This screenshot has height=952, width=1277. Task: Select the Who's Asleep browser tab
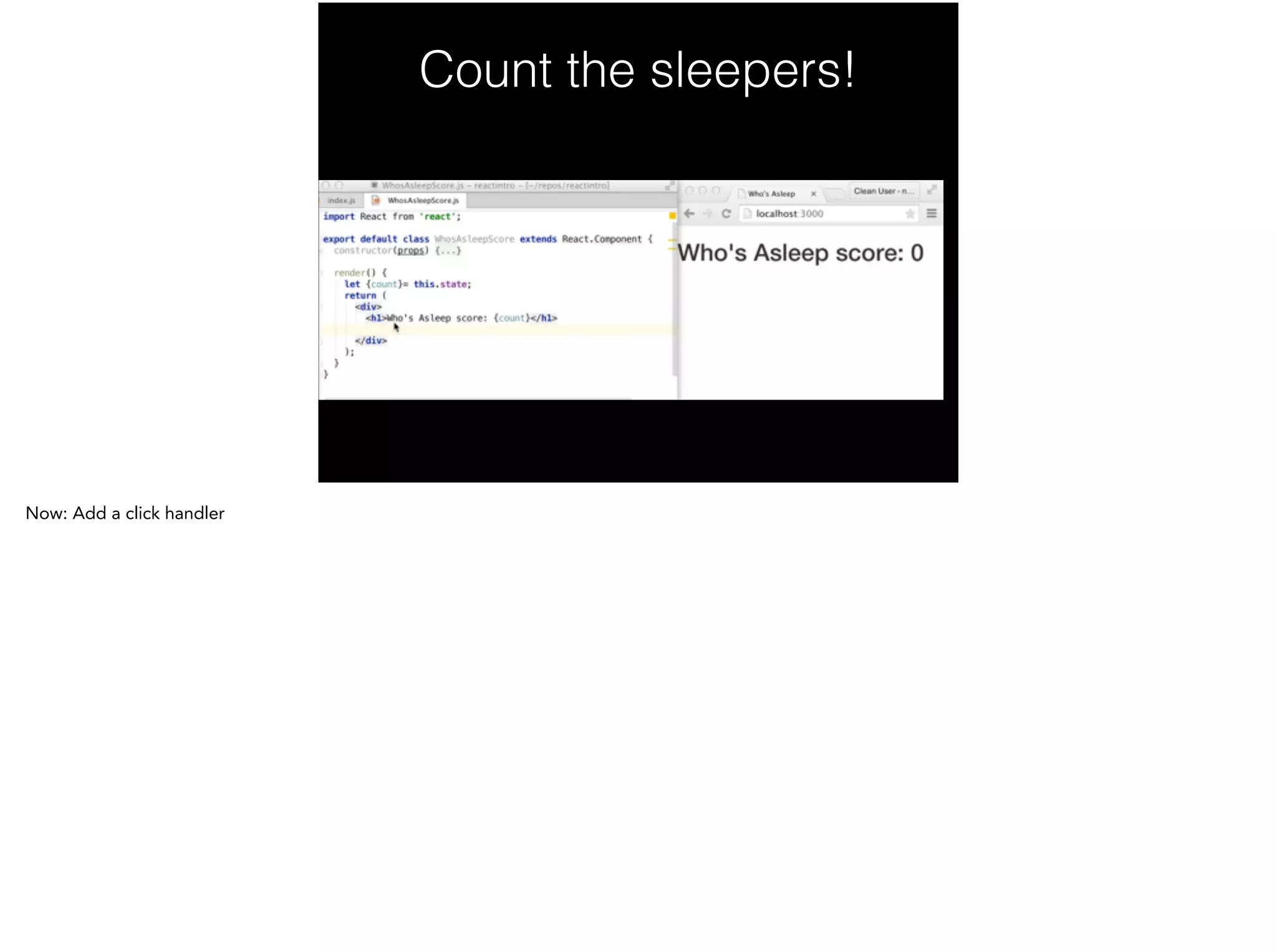tap(771, 194)
